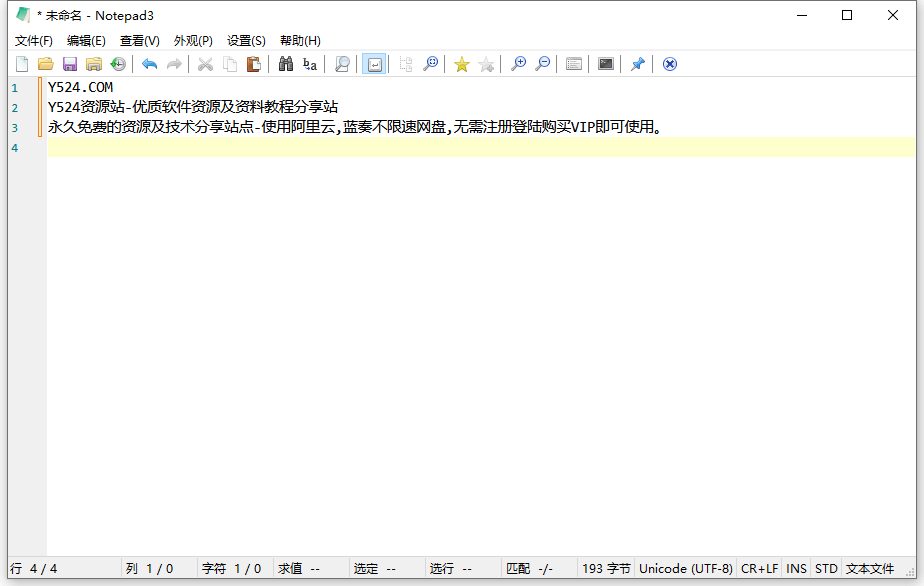Open the 帮助(H) menu
The height and width of the screenshot is (586, 924).
coord(300,41)
